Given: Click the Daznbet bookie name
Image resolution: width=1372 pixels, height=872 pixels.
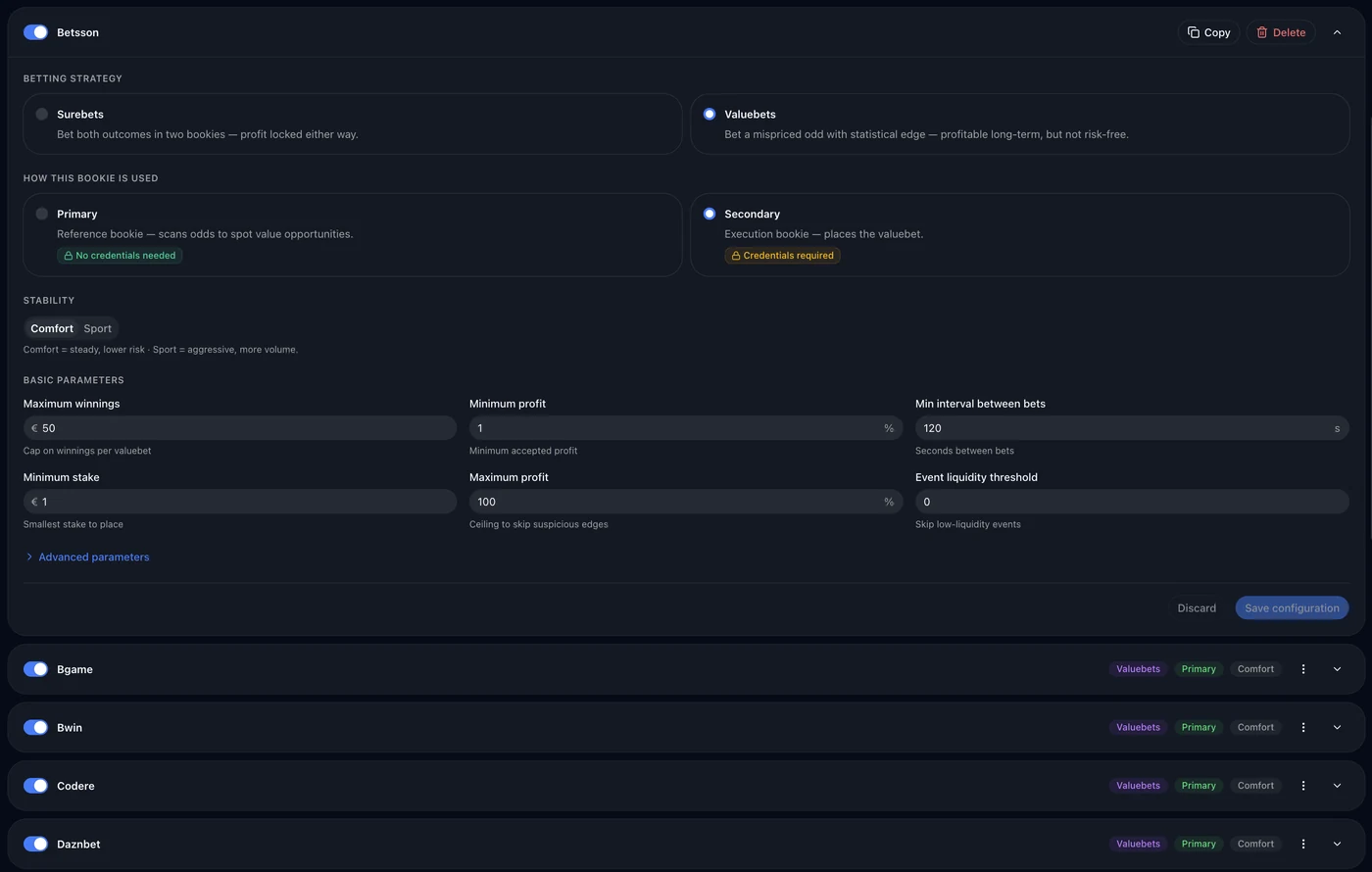Looking at the screenshot, I should 78,844.
